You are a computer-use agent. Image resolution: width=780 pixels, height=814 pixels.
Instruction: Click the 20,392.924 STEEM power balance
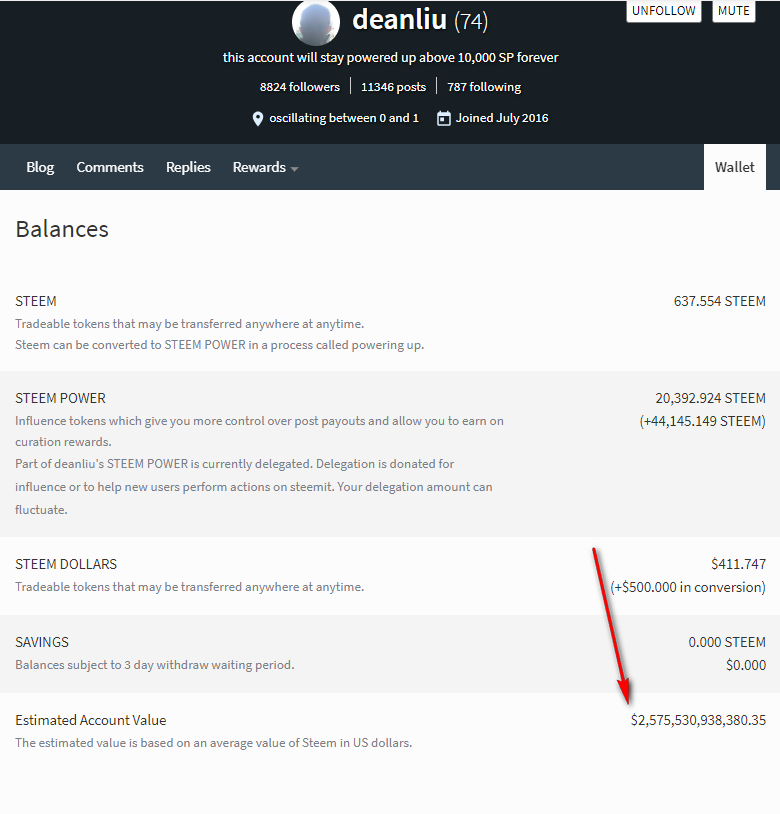click(710, 398)
